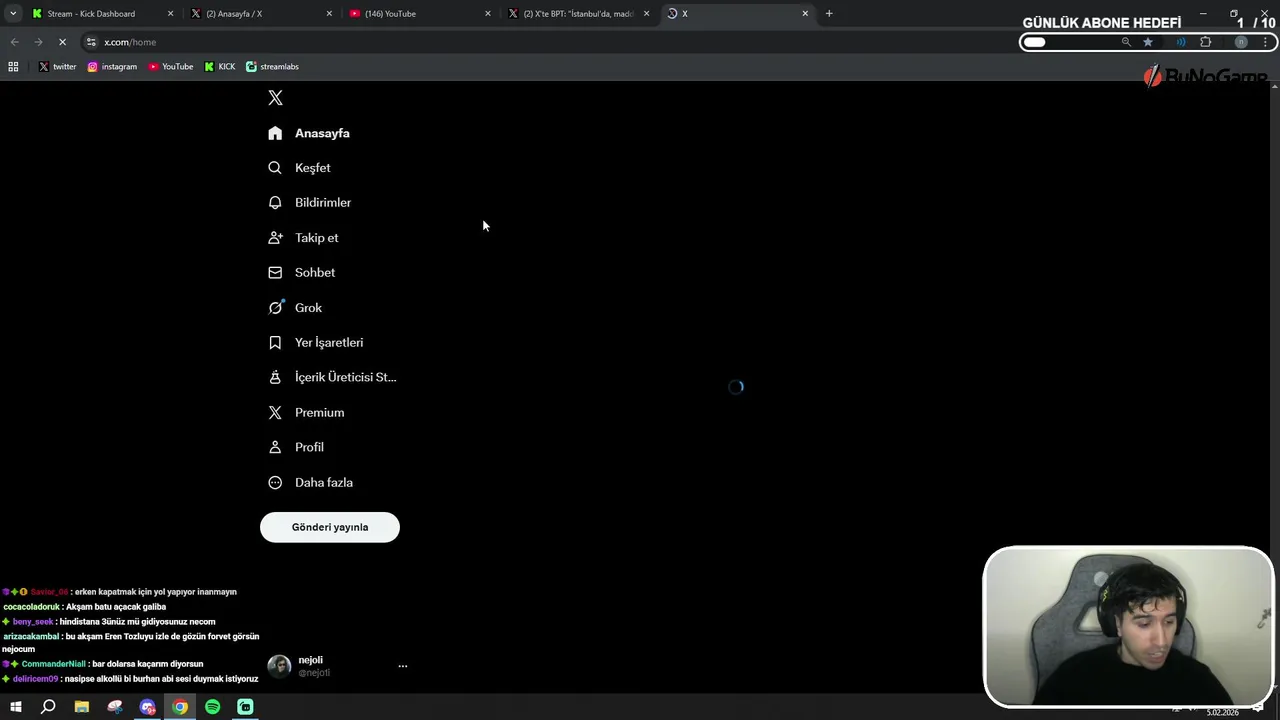This screenshot has height=720, width=1280.
Task: Open Chrome media controls icon
Action: [x=1181, y=42]
